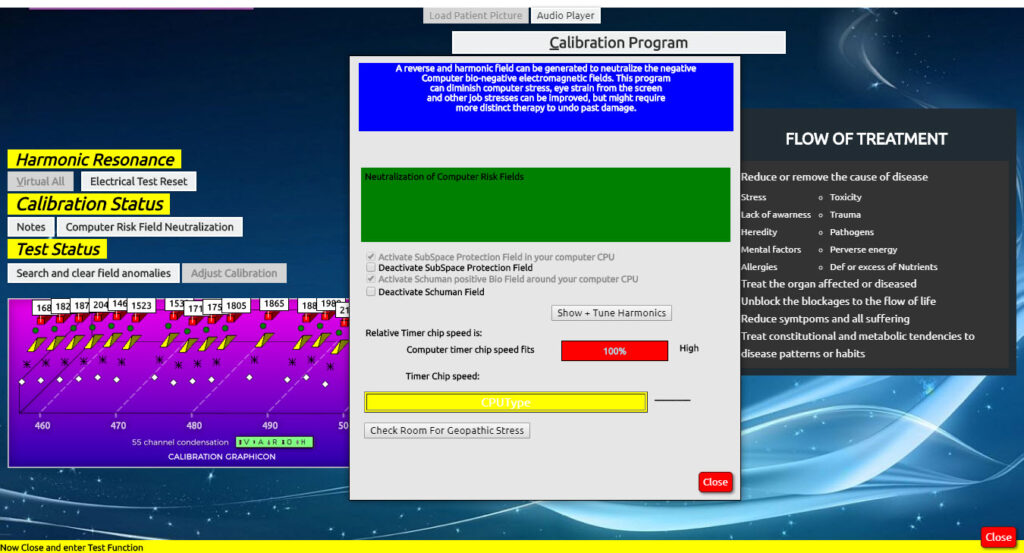Enable Deactivate SubSpace Protection Field checkbox
Image resolution: width=1024 pixels, height=553 pixels.
[x=371, y=268]
